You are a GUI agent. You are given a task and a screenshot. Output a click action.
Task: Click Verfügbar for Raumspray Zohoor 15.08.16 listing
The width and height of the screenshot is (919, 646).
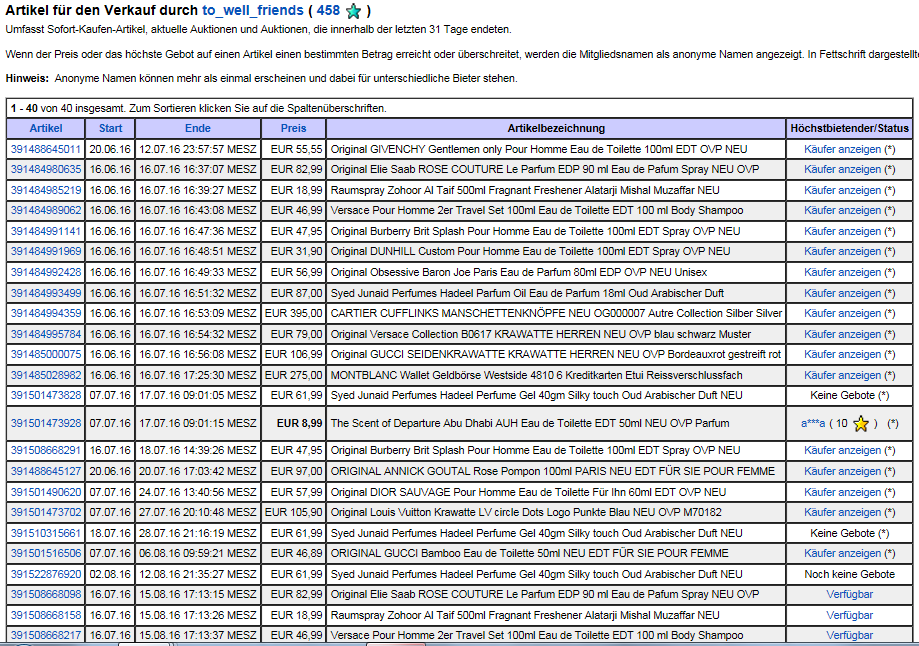pos(849,616)
